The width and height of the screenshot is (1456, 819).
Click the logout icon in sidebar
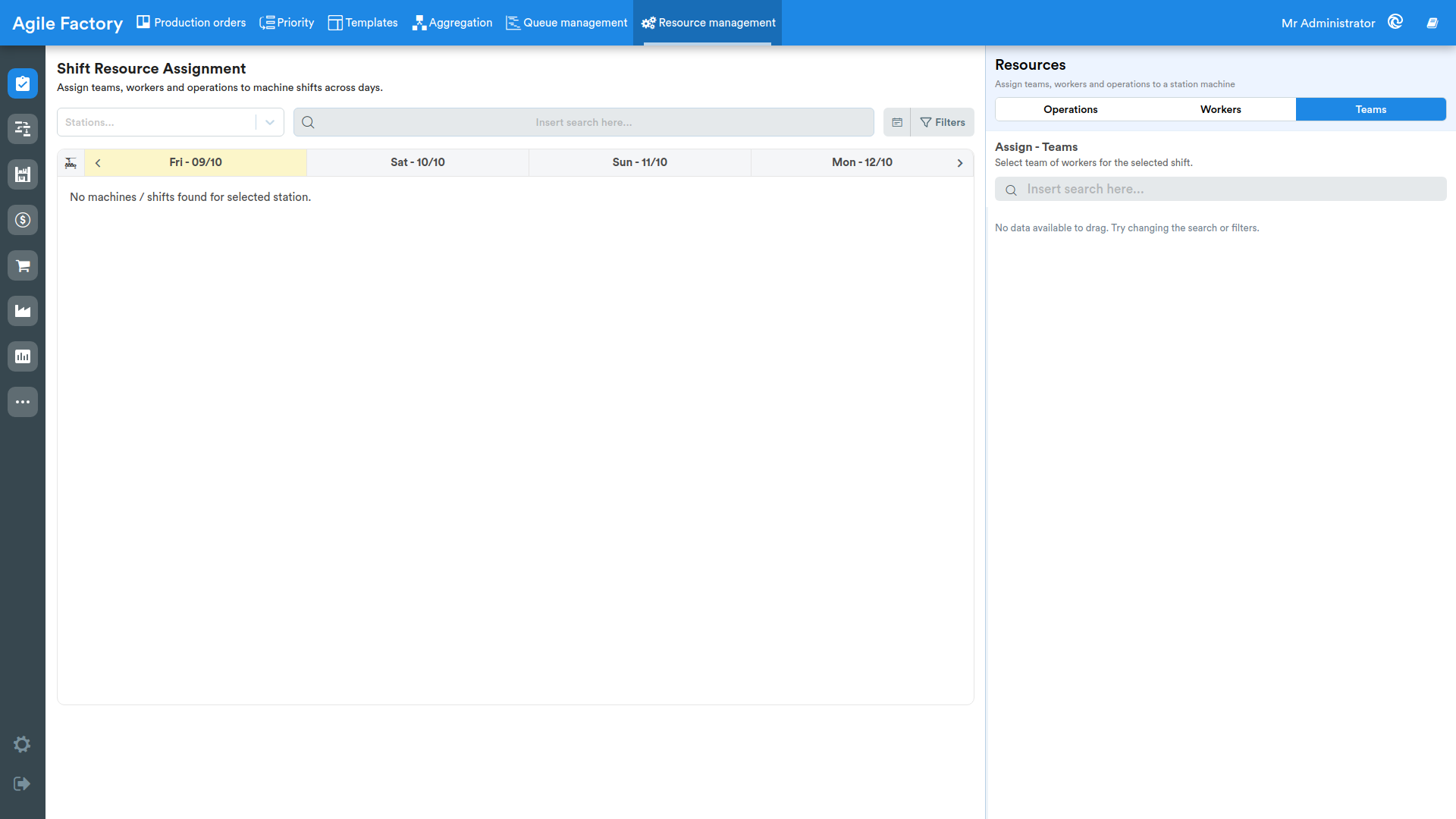(x=22, y=783)
